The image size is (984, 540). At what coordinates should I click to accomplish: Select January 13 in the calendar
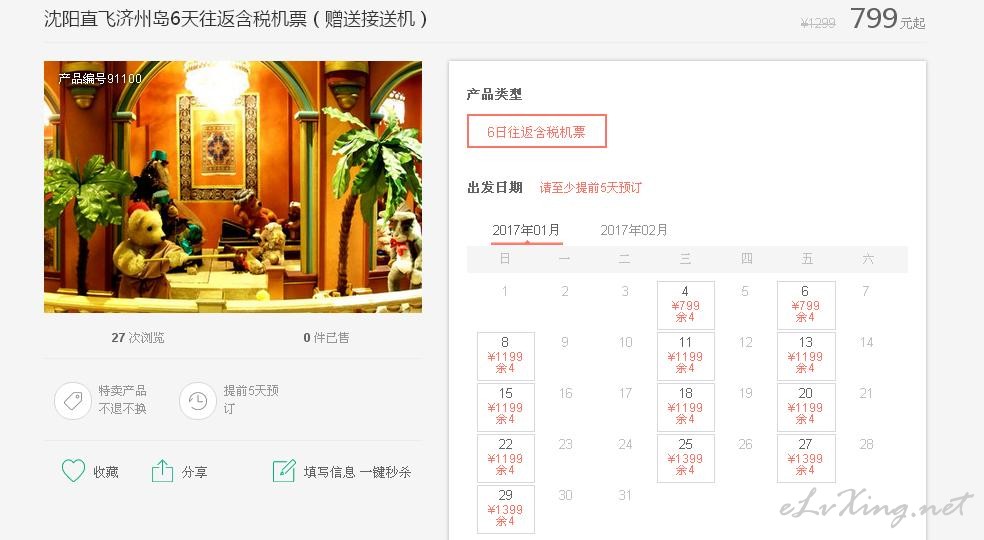point(806,356)
